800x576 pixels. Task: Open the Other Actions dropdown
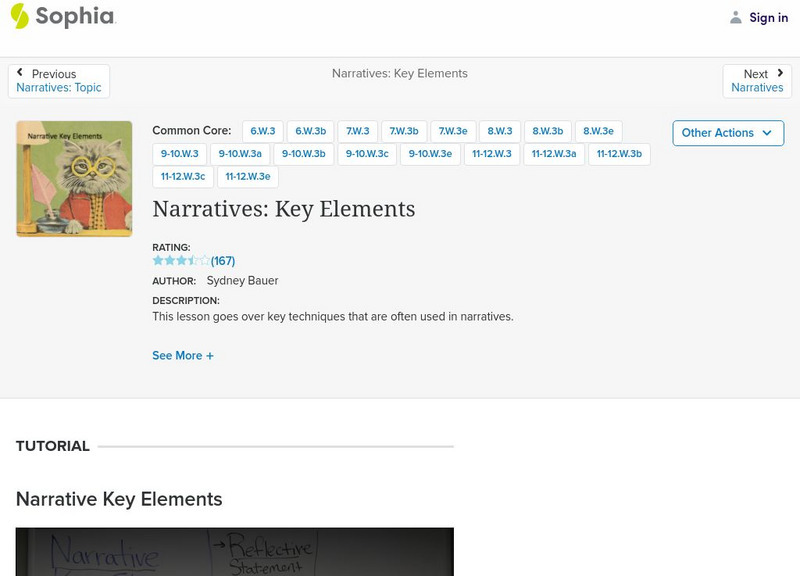click(x=727, y=132)
